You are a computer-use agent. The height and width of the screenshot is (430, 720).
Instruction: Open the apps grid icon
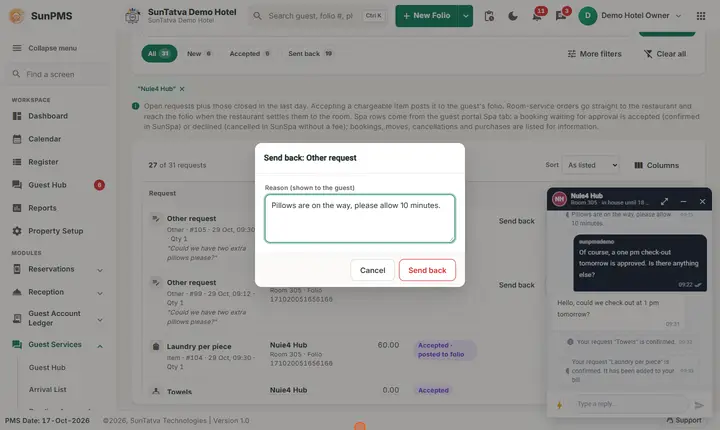[x=701, y=16]
